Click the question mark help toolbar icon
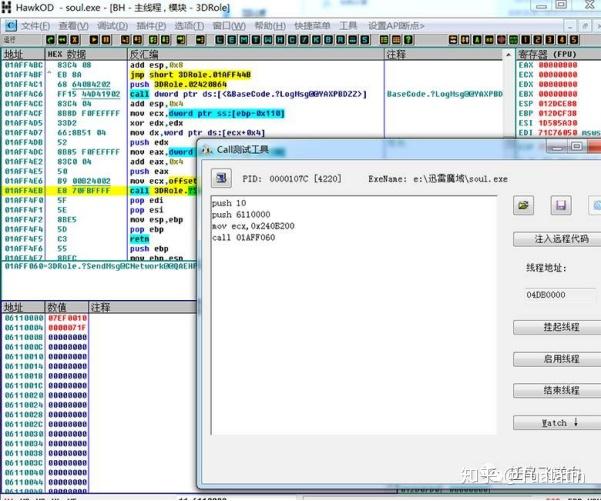601x501 pixels. [x=409, y=39]
